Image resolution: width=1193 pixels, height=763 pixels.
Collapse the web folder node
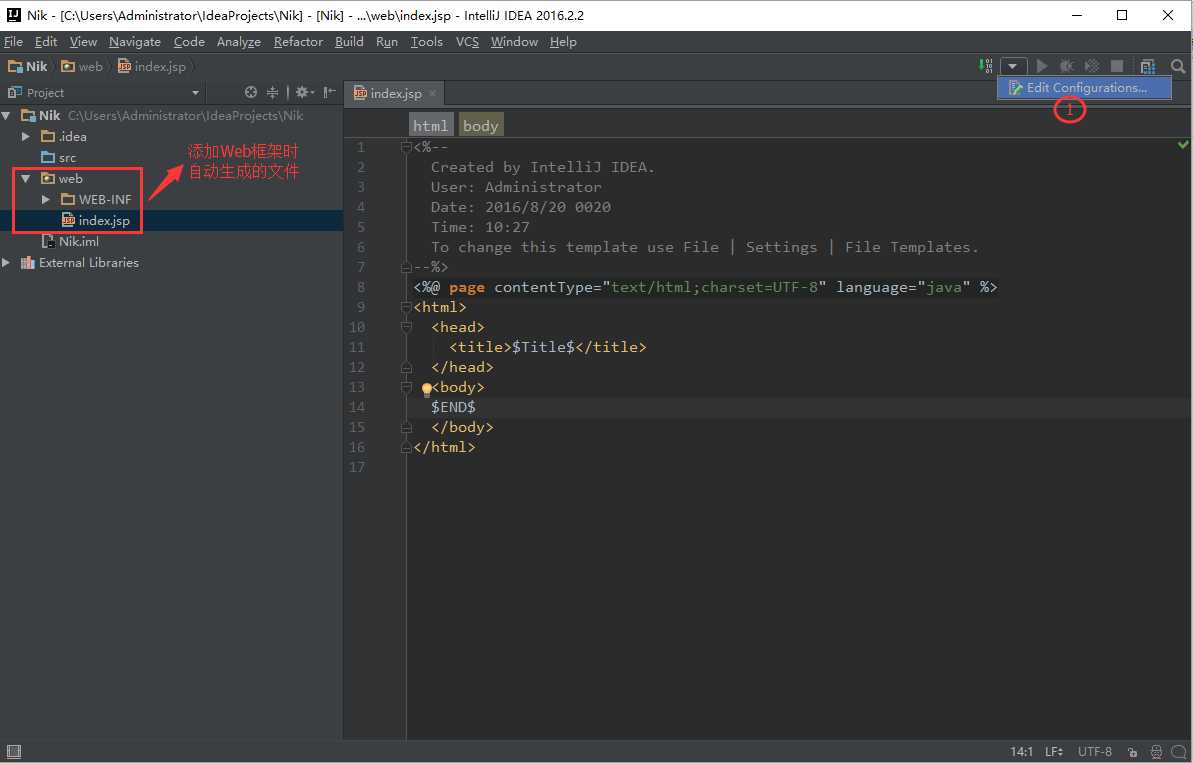coord(26,179)
